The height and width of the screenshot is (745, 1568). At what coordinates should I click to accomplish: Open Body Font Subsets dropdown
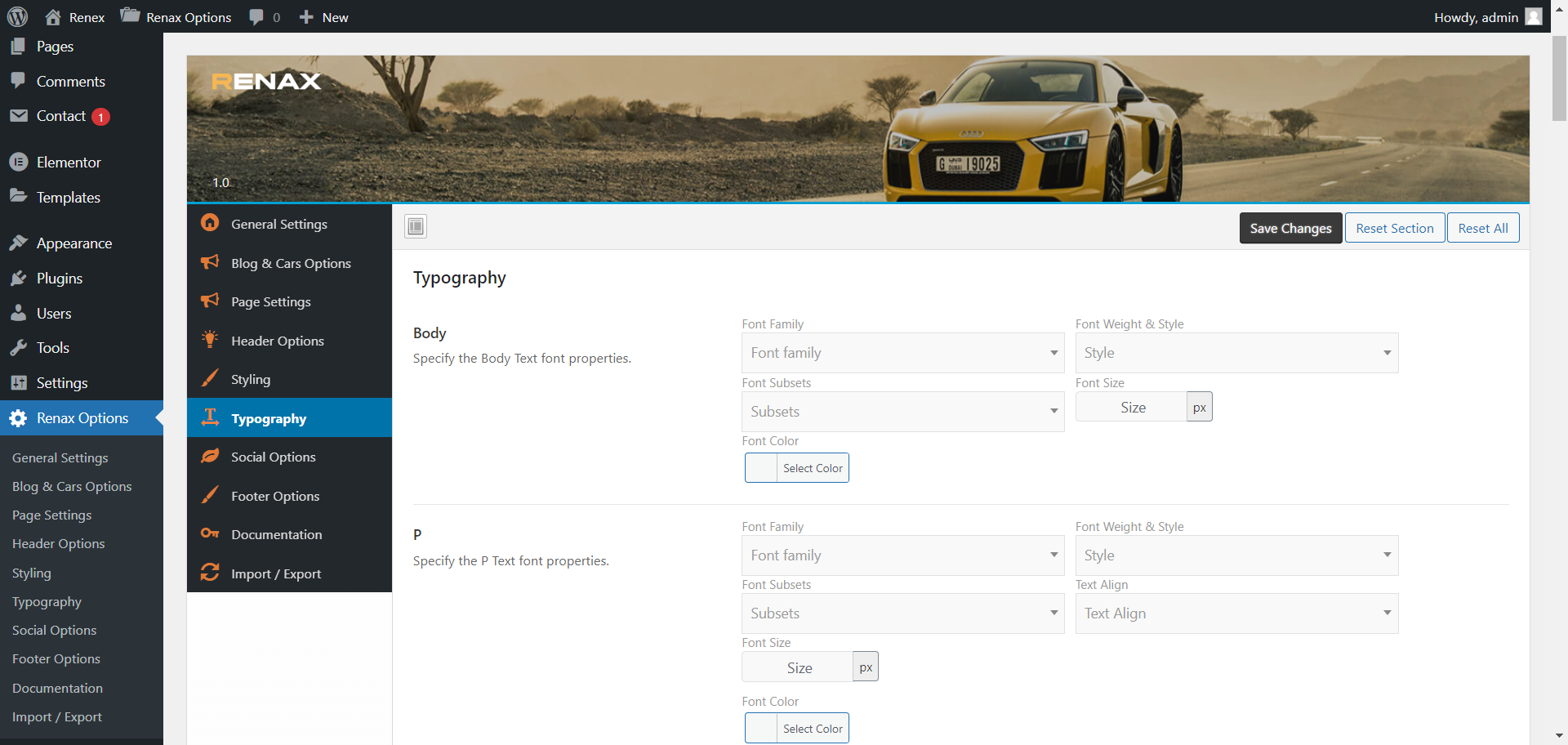click(x=902, y=412)
